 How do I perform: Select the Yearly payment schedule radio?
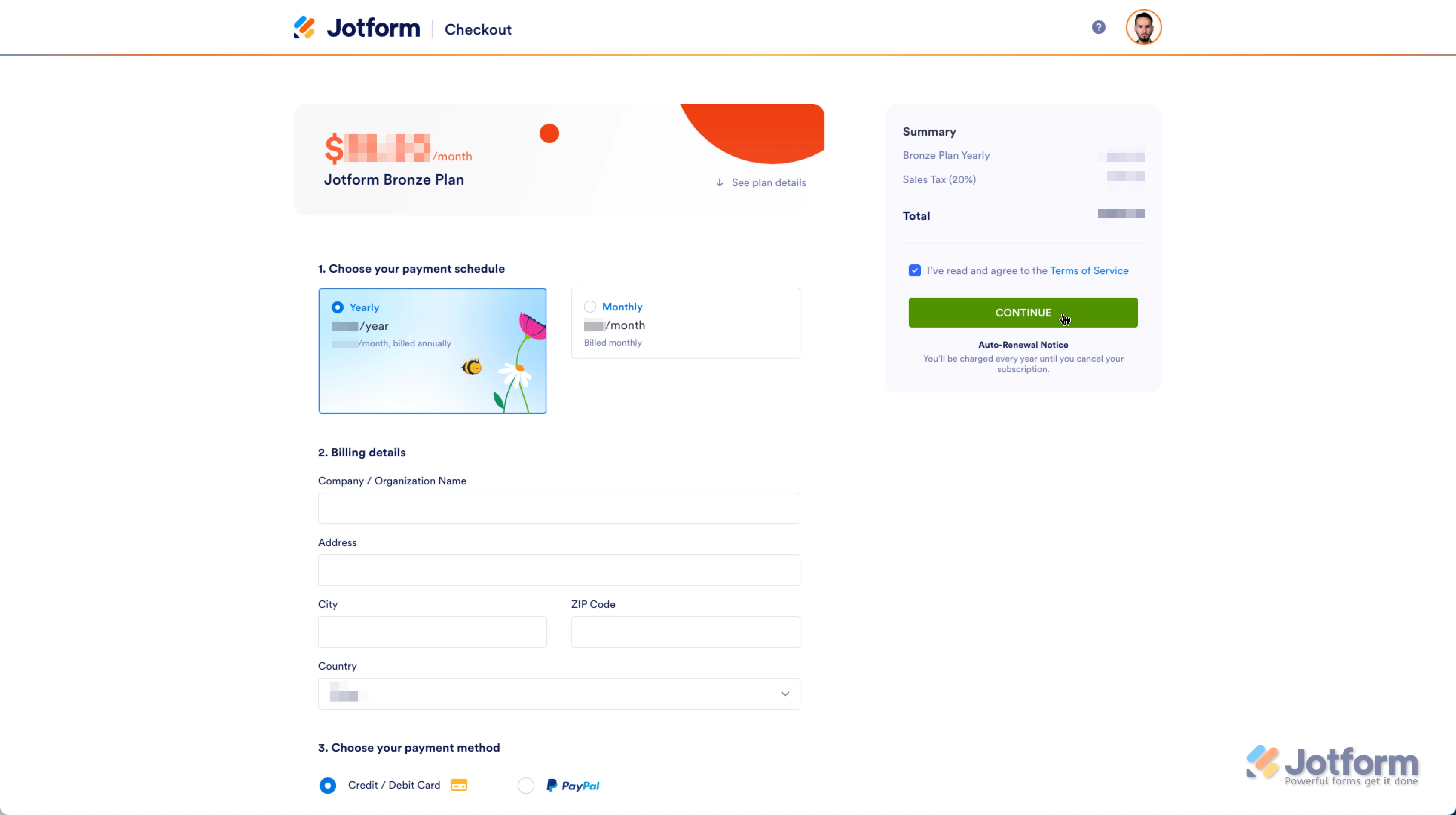tap(338, 307)
